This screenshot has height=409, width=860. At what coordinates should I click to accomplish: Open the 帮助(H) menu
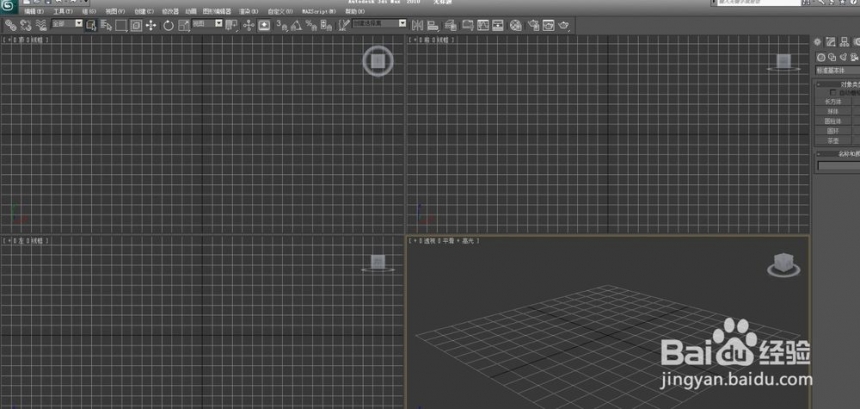355,11
